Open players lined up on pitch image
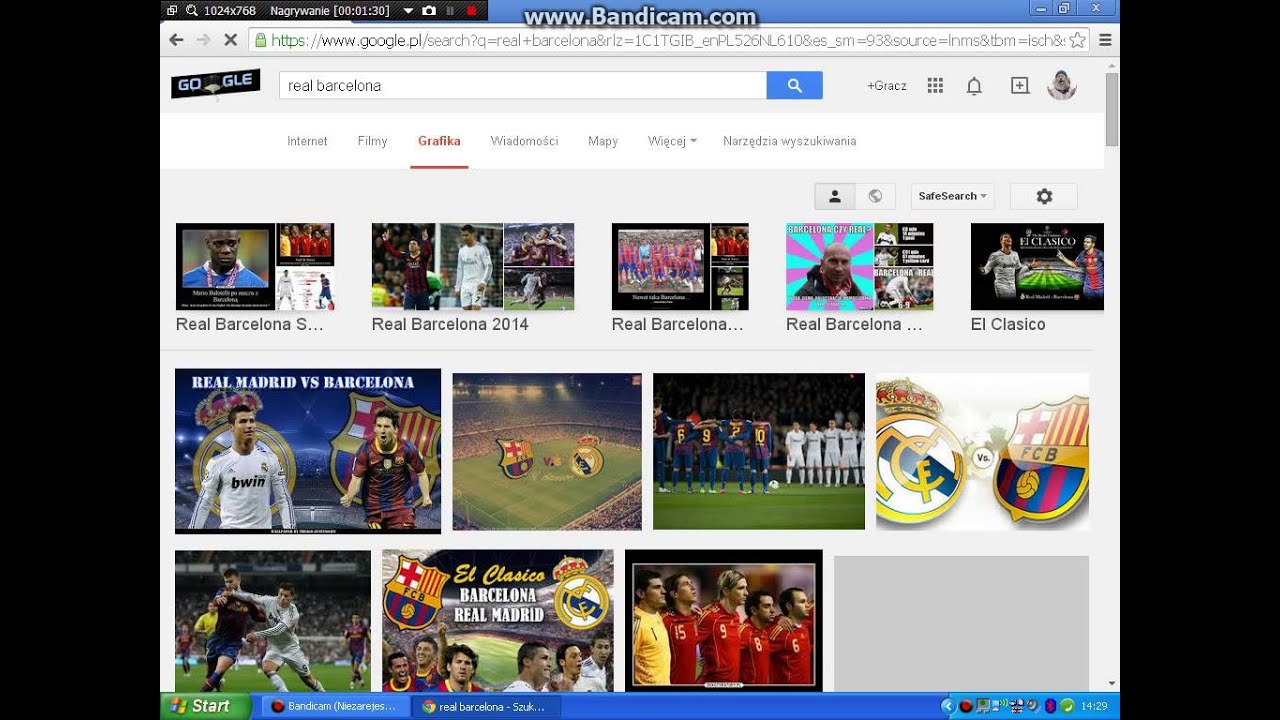 [759, 452]
